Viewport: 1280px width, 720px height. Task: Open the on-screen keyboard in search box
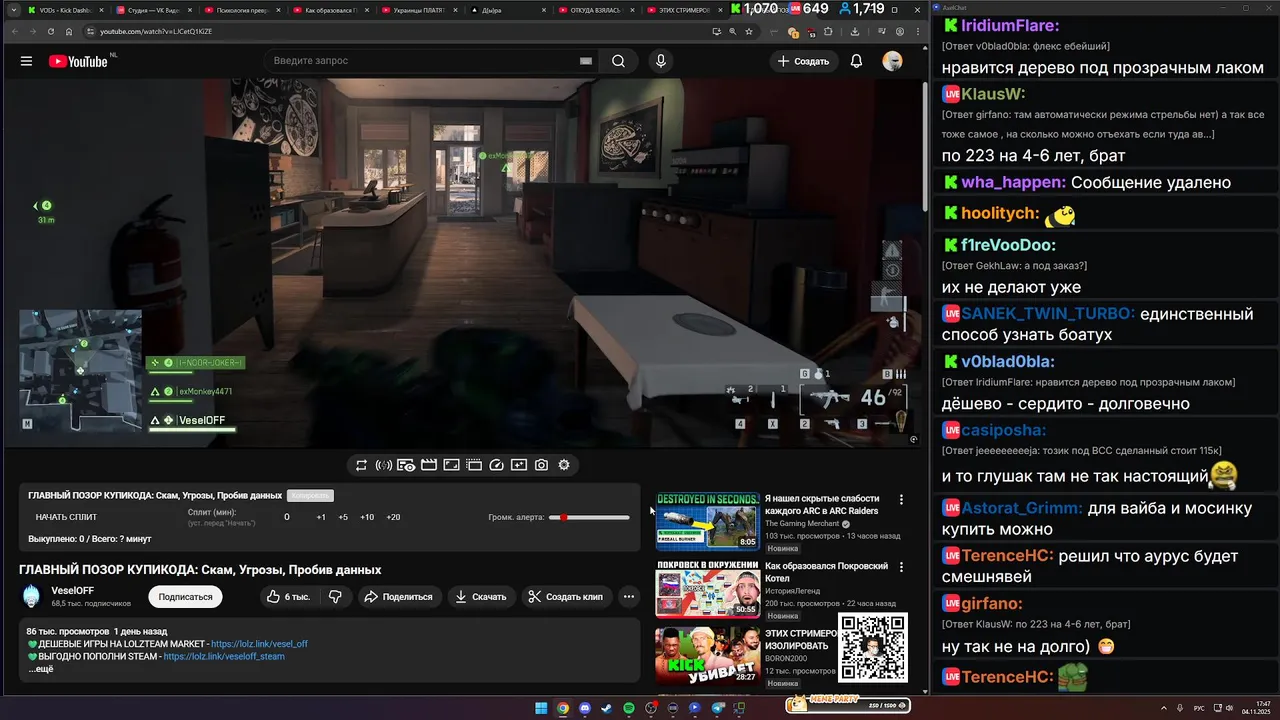585,61
